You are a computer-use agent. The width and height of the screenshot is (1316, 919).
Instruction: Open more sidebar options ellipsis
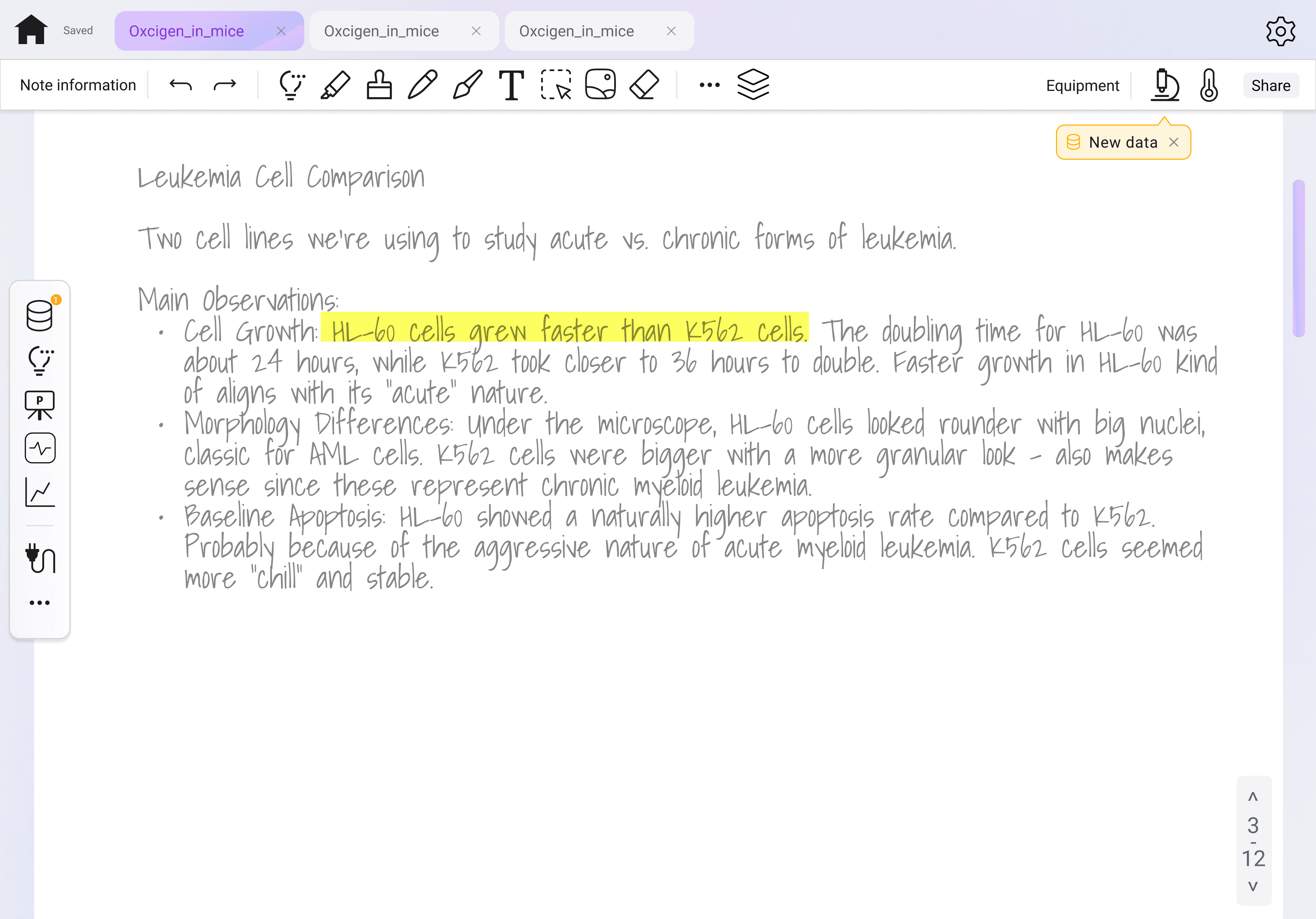coord(40,603)
